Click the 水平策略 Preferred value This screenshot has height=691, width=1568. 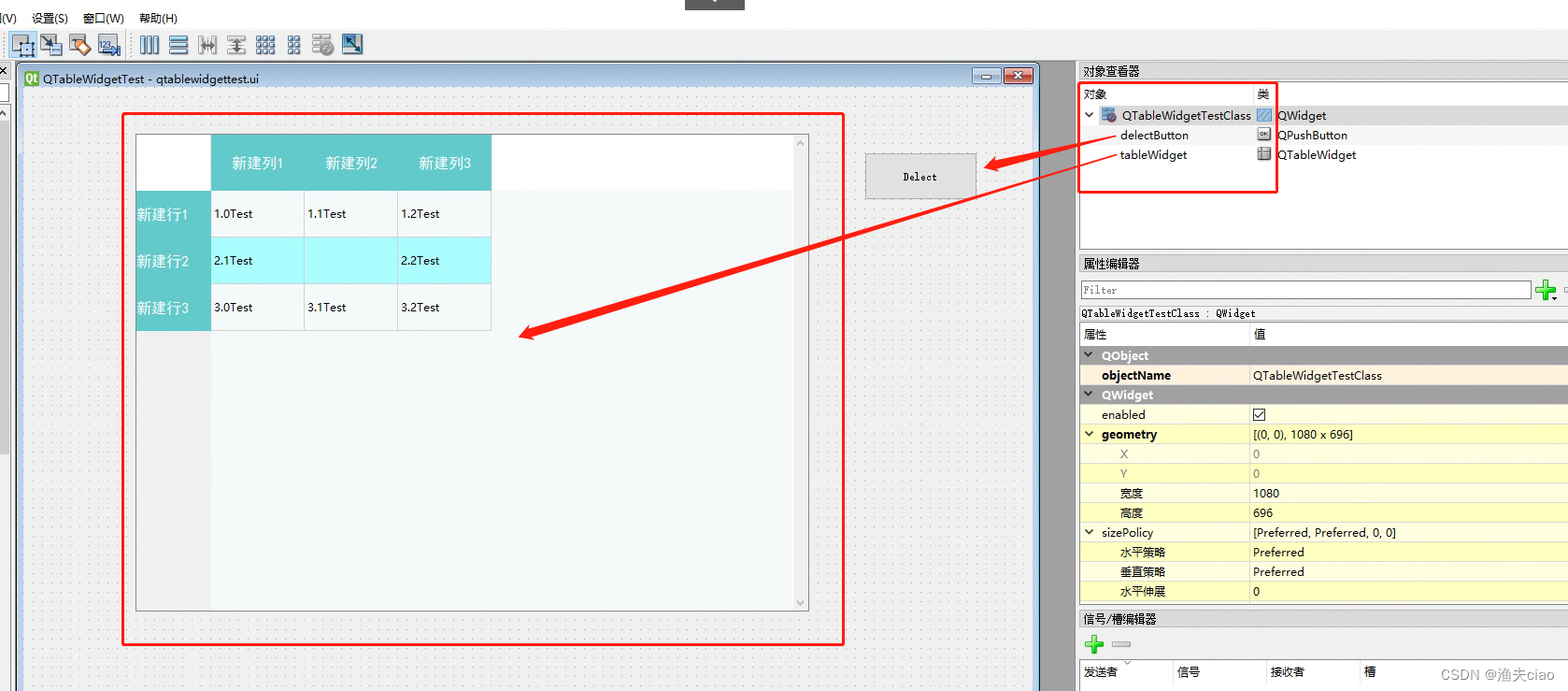(x=1278, y=552)
